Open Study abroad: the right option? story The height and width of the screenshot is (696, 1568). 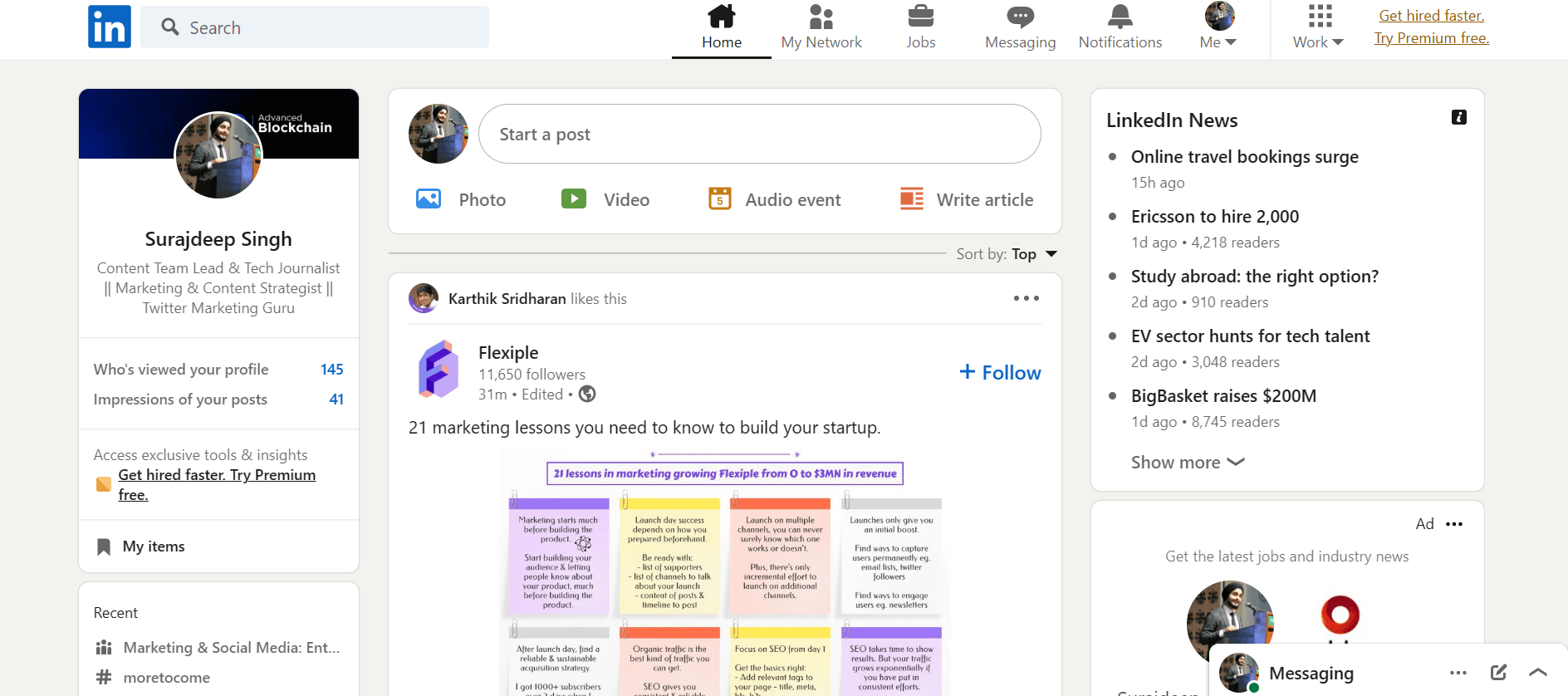1255,277
